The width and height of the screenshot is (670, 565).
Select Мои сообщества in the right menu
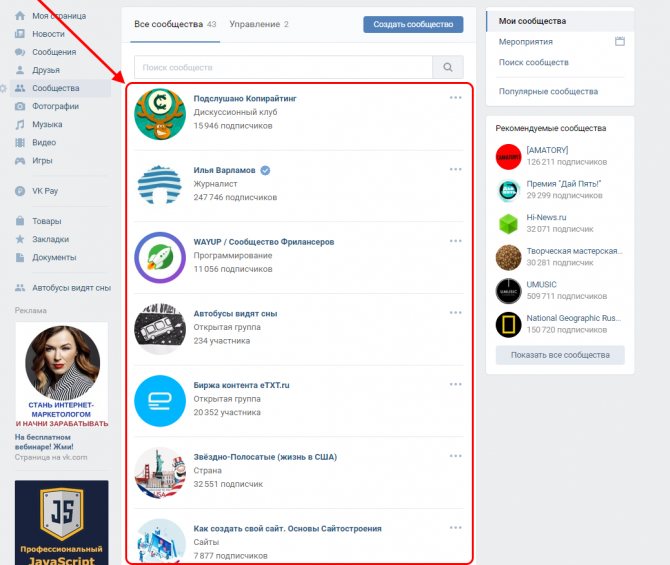(x=560, y=21)
